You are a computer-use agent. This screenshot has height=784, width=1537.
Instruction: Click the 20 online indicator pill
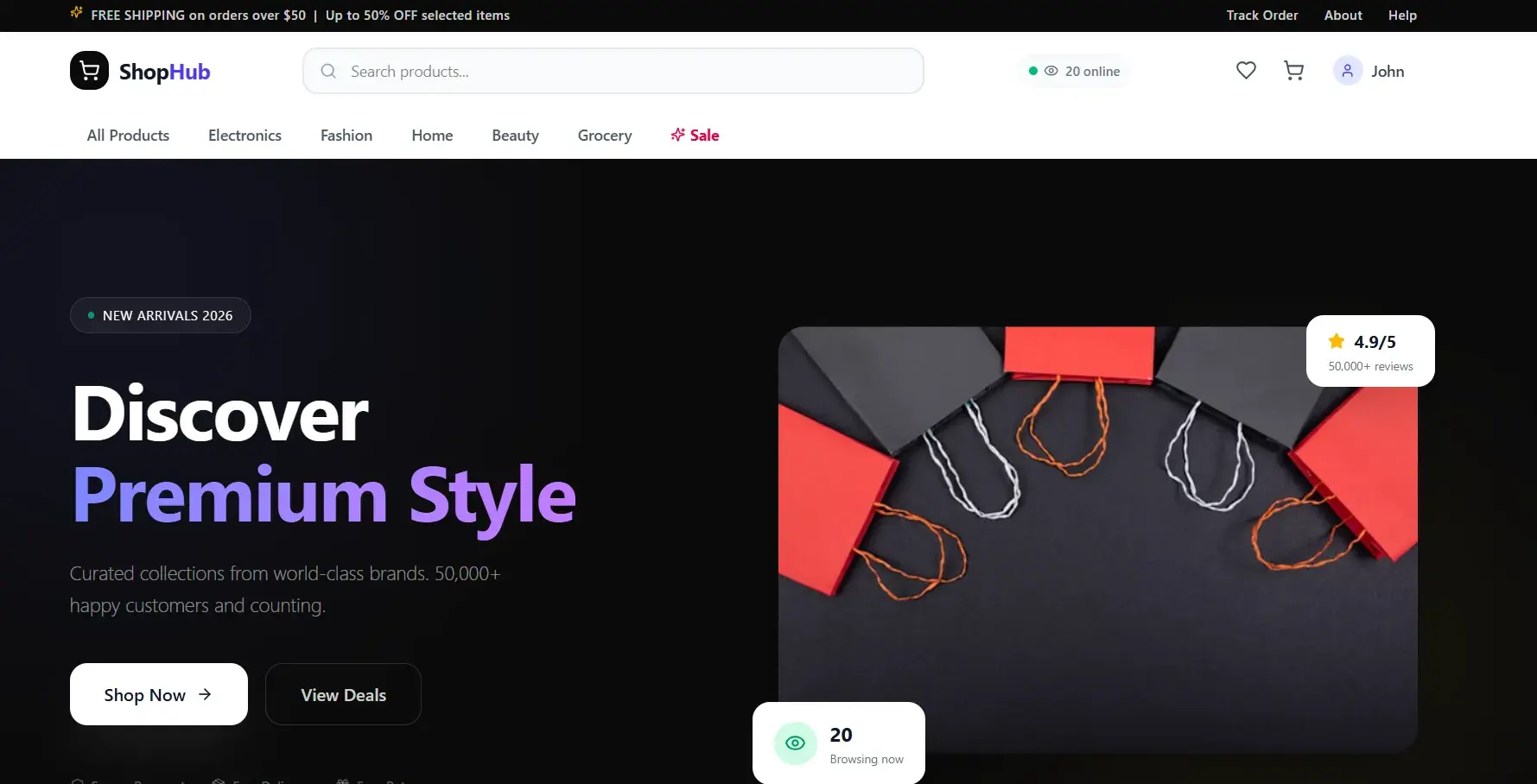[x=1074, y=71]
